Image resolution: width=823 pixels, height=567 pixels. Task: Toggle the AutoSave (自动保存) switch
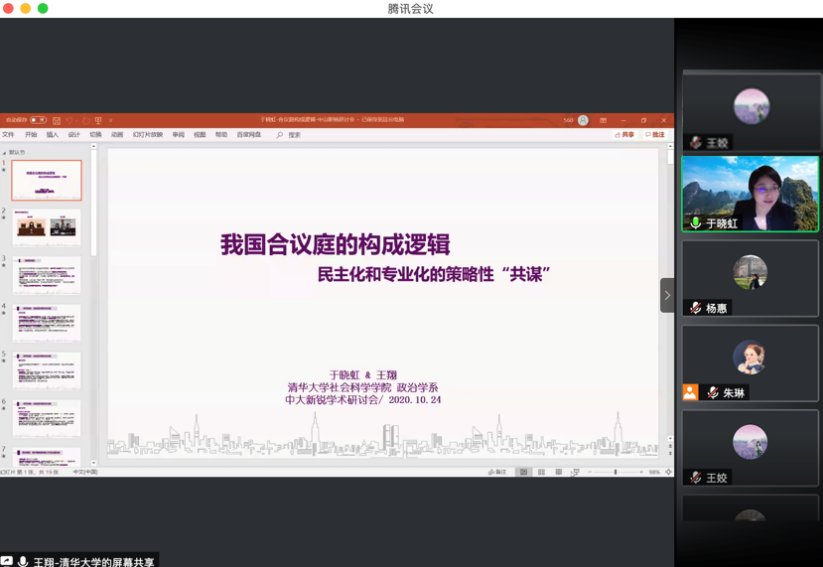pos(38,120)
